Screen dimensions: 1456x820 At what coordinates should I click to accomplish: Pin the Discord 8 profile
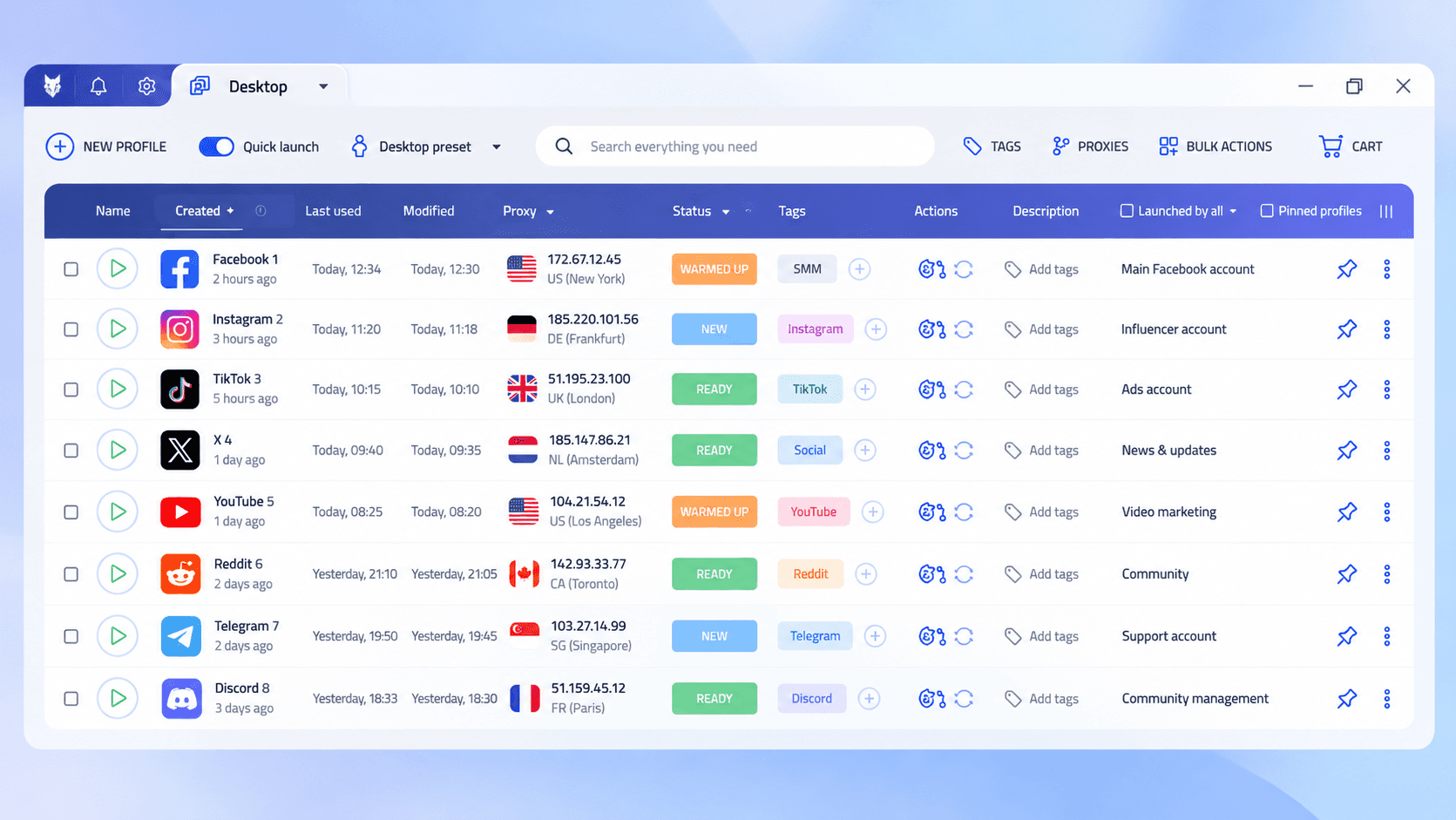click(x=1347, y=699)
